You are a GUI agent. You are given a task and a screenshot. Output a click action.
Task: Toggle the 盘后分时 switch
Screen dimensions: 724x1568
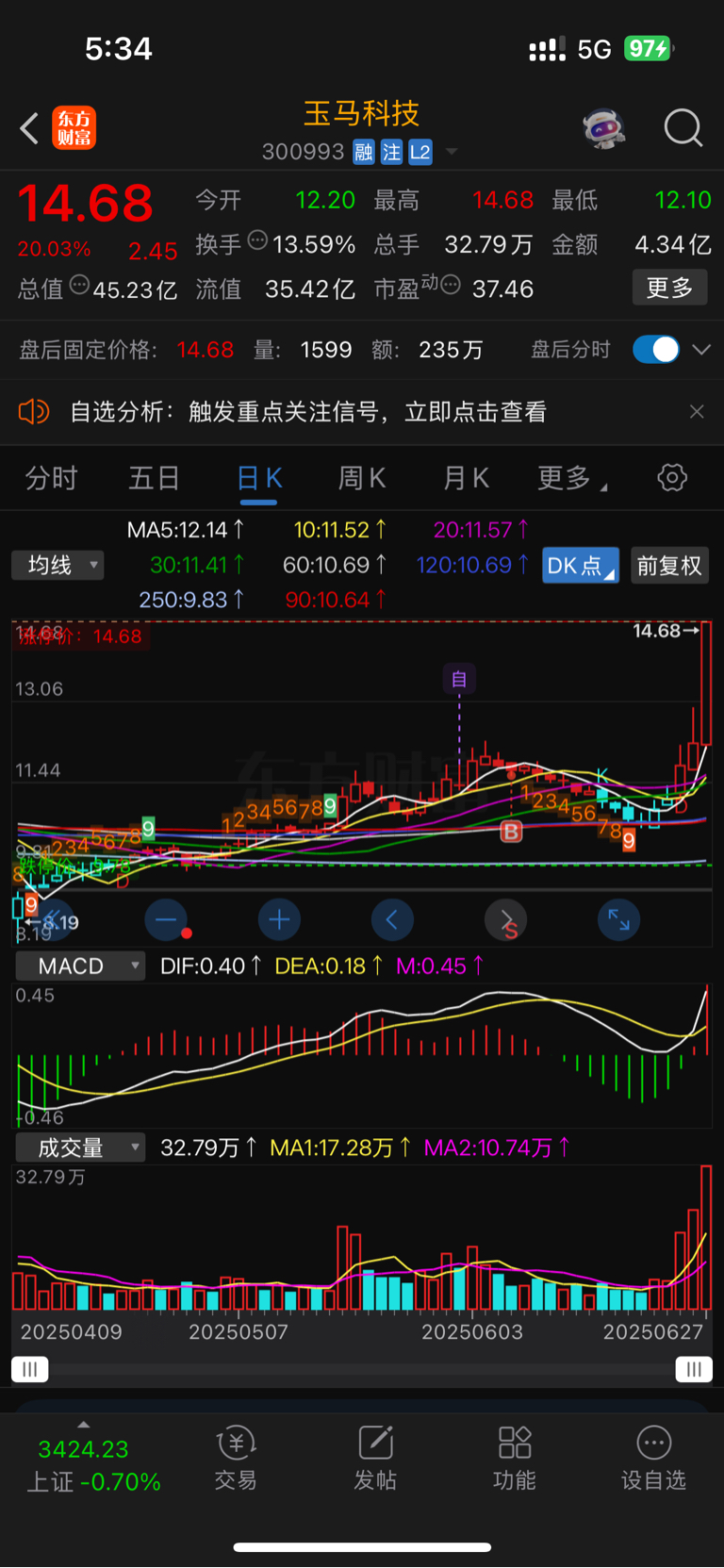656,349
